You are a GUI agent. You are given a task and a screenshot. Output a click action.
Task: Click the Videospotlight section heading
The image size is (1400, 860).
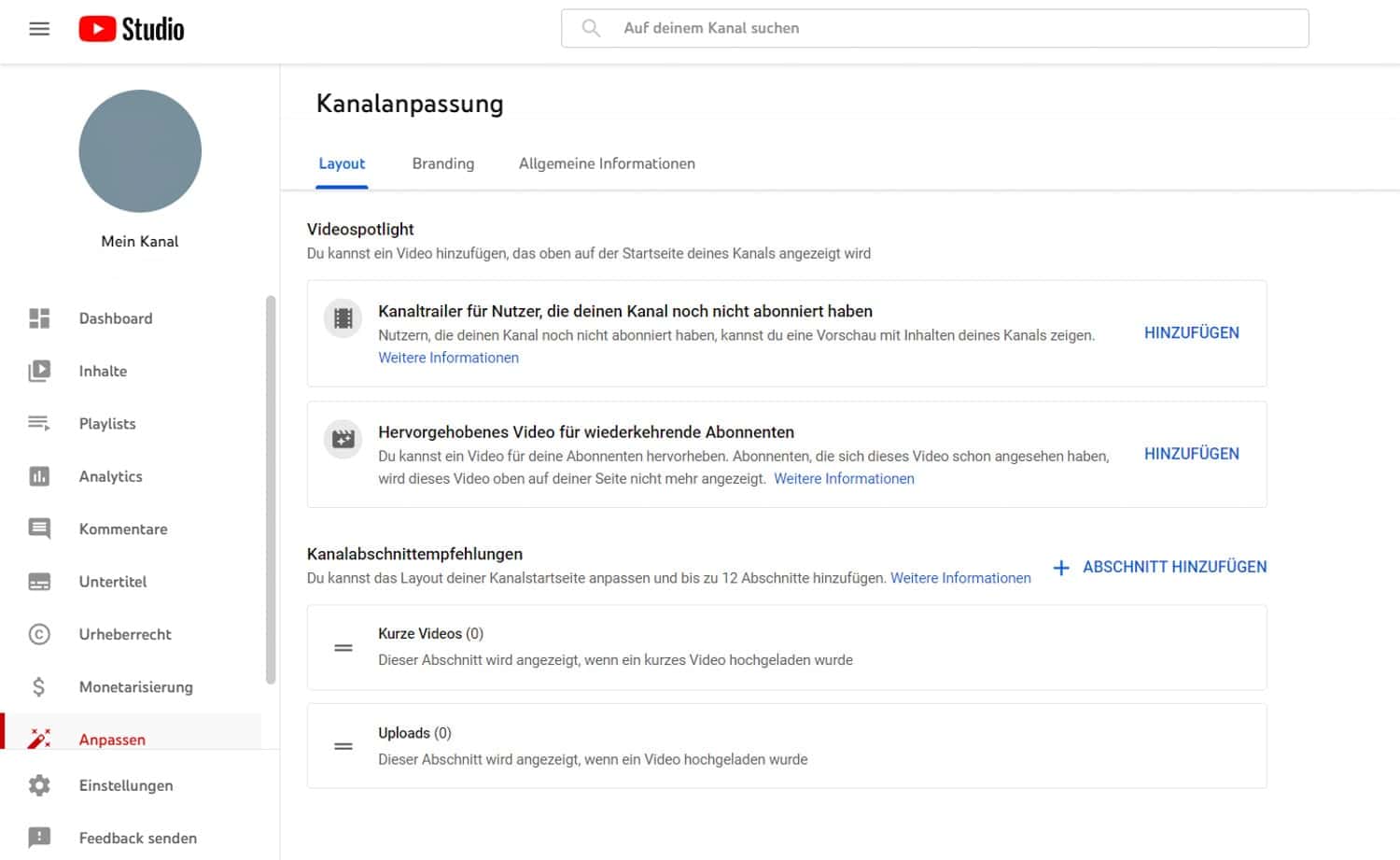point(360,229)
